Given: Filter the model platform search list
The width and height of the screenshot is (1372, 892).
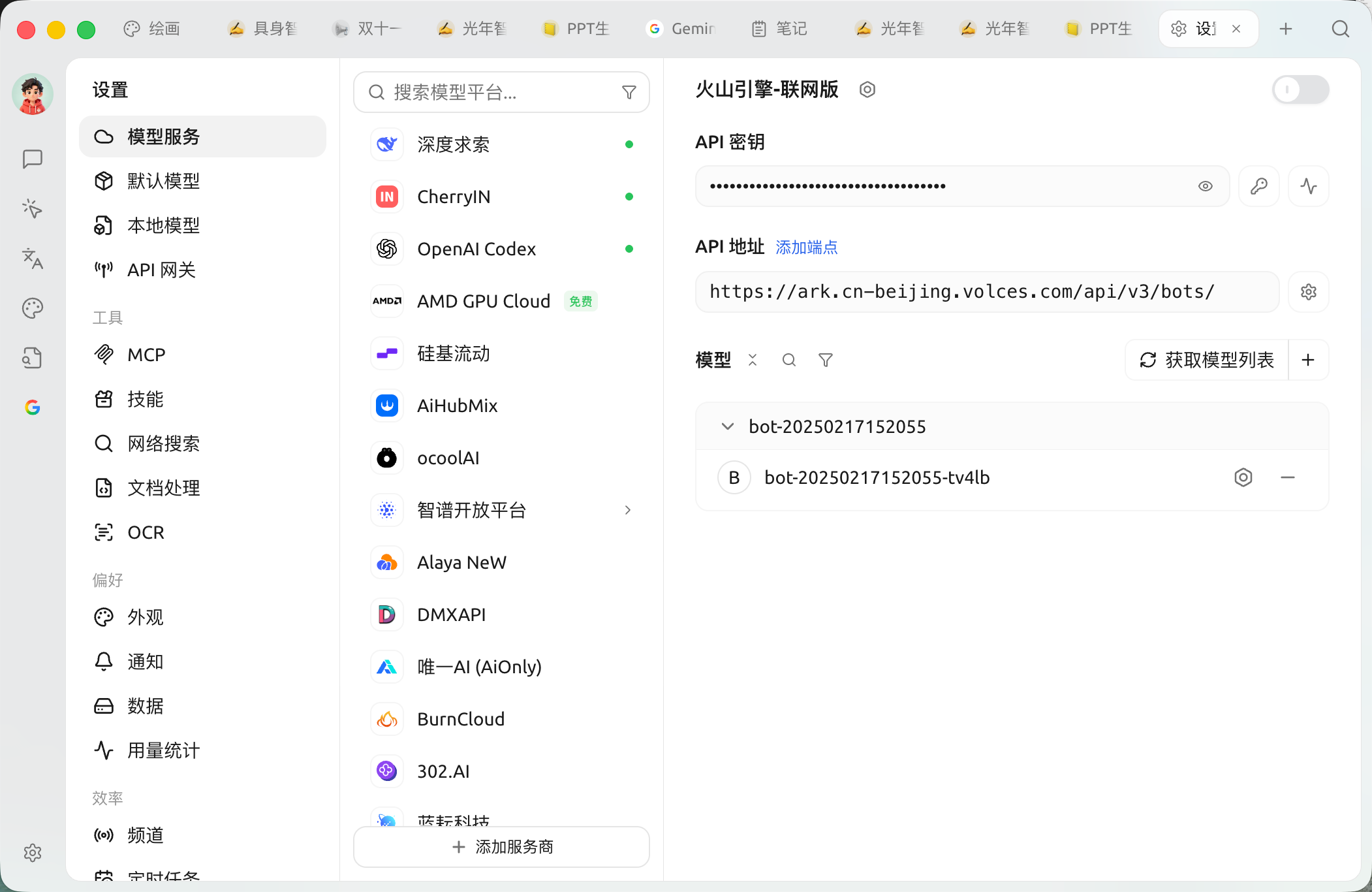Looking at the screenshot, I should point(629,92).
